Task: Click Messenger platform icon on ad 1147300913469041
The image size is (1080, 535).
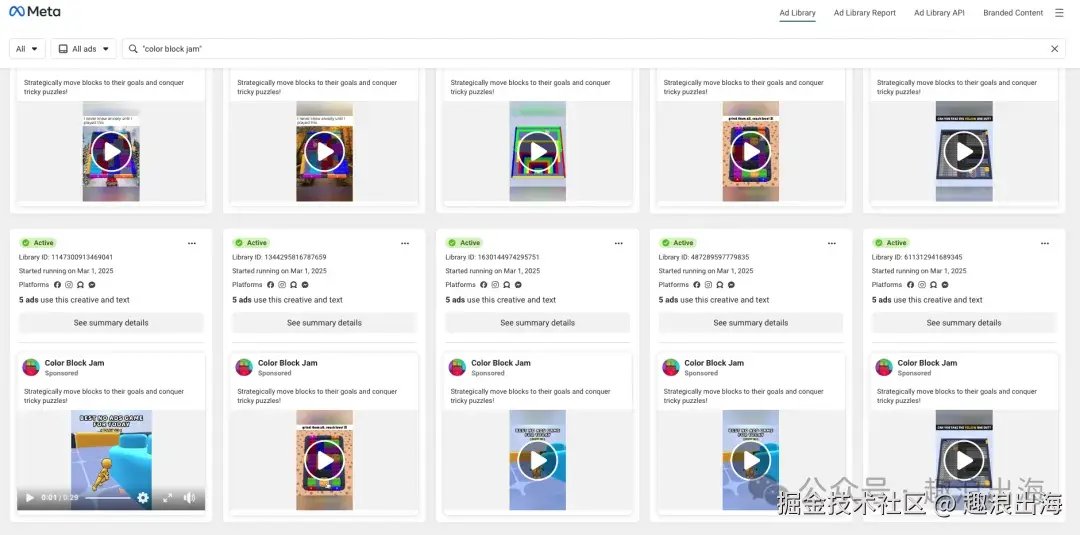Action: (x=92, y=284)
